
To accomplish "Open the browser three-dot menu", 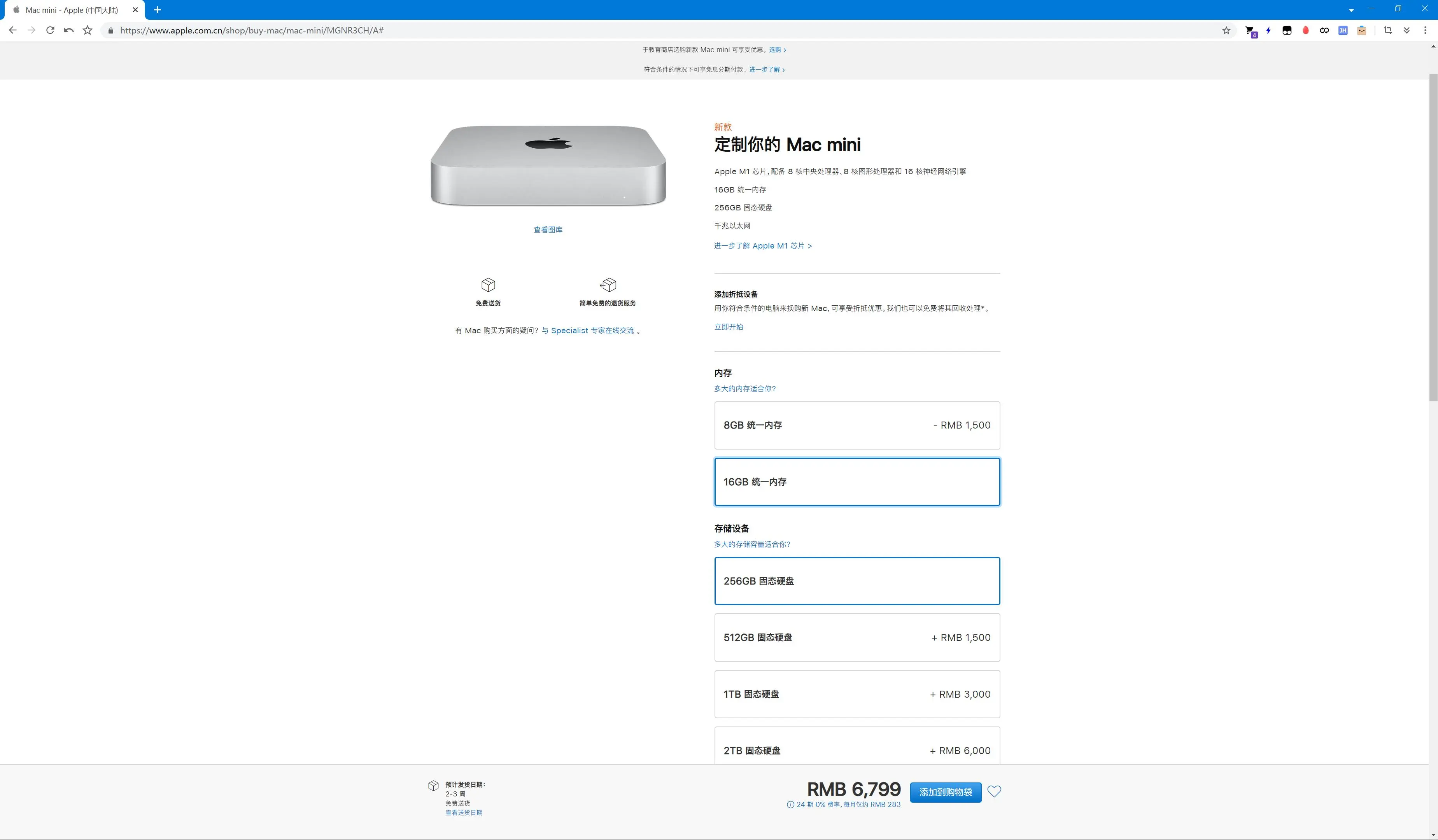I will (1425, 31).
